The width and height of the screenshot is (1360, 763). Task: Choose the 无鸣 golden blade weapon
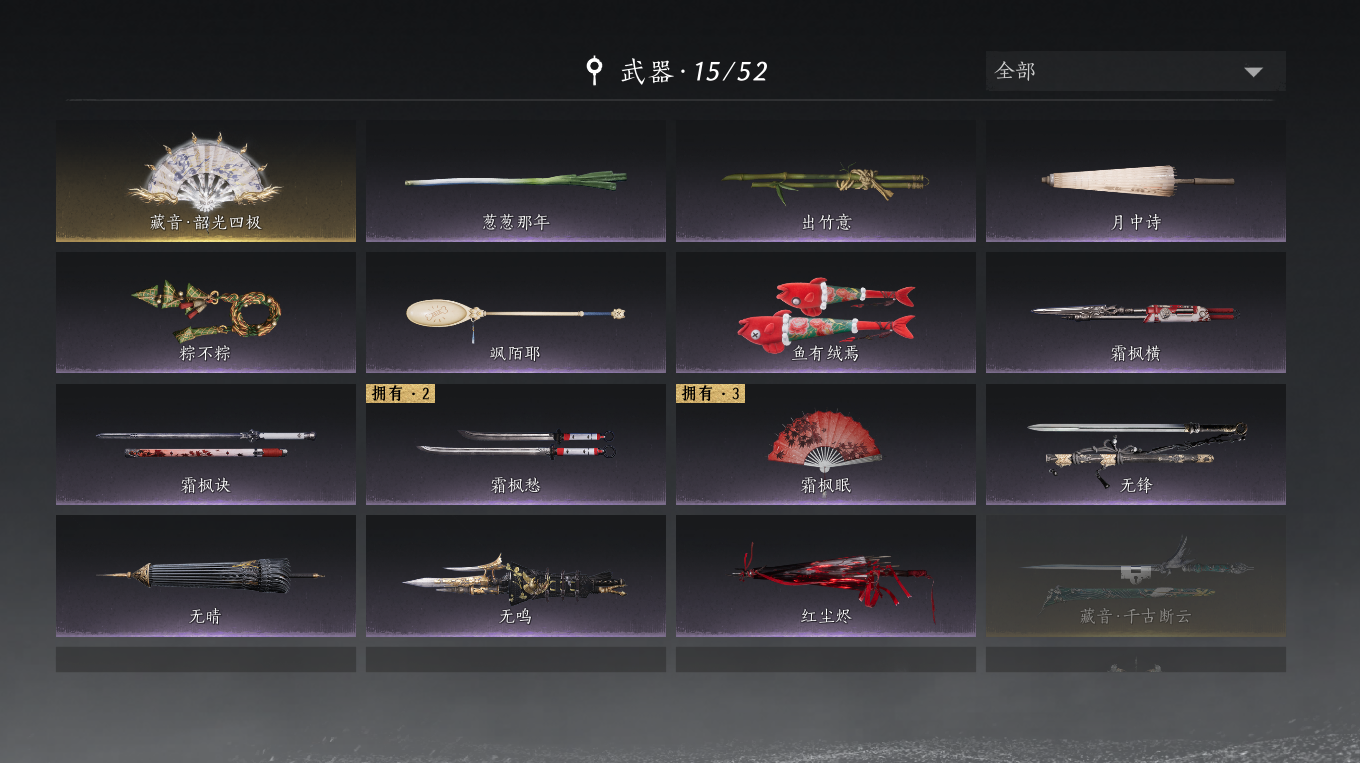(x=516, y=575)
